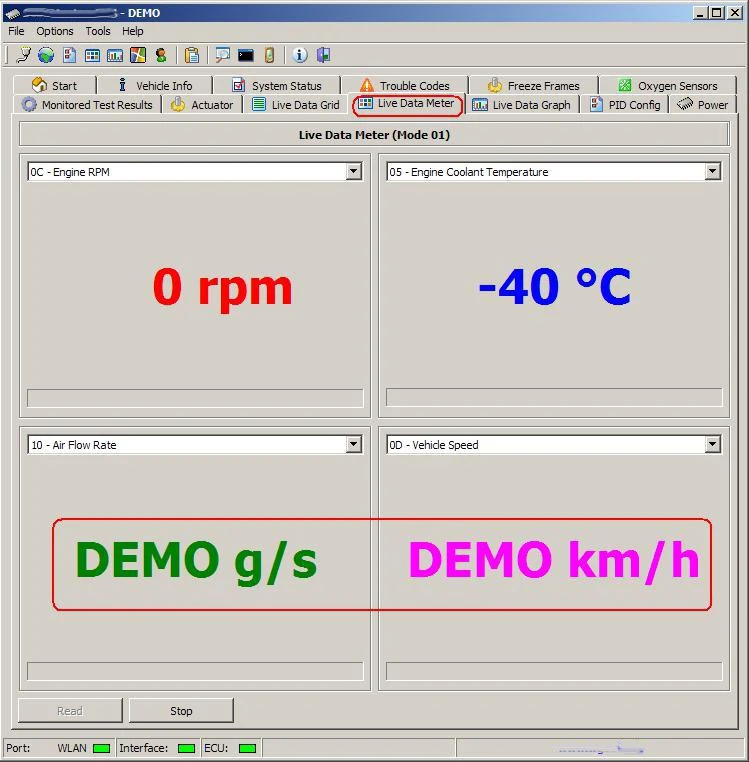This screenshot has height=762, width=749.
Task: Click the user person toolbar icon
Action: (x=161, y=55)
